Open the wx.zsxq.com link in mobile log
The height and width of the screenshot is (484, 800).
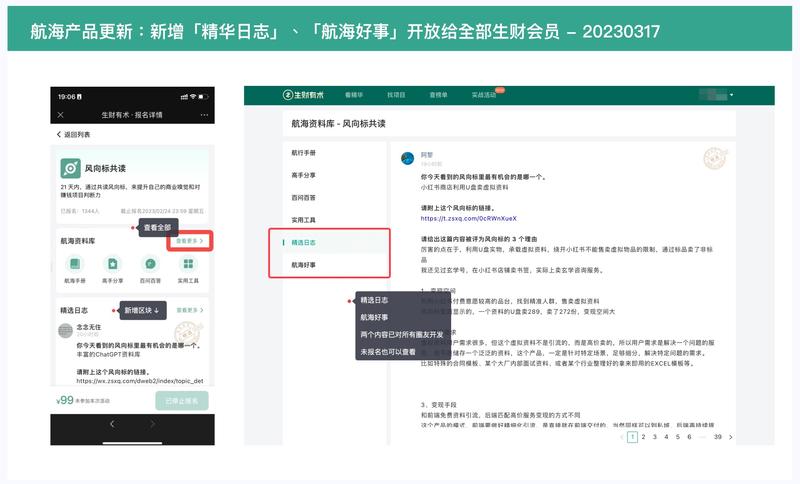tap(140, 381)
